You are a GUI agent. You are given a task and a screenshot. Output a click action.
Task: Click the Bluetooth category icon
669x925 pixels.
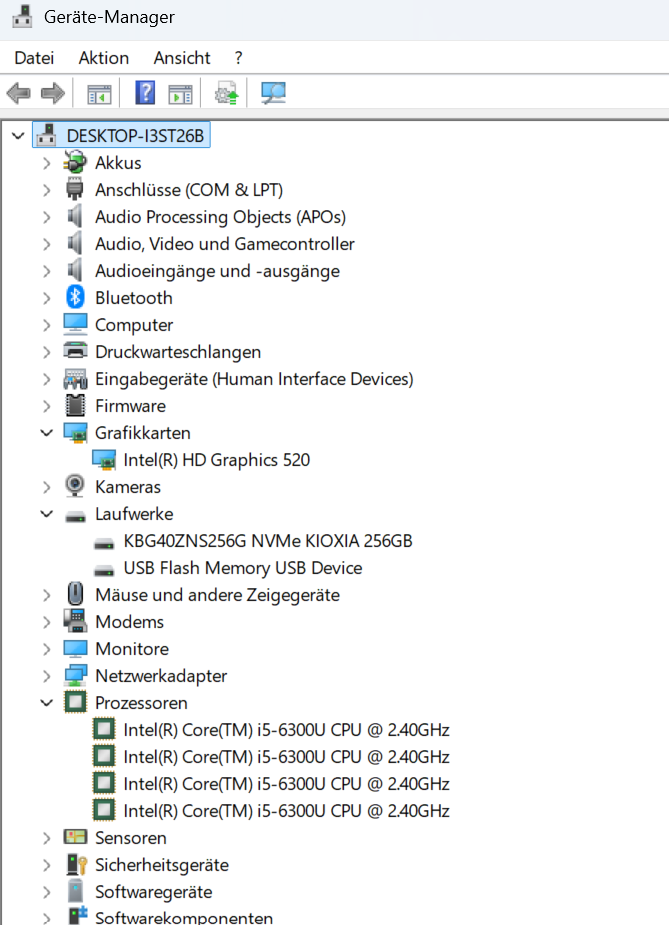coord(75,297)
